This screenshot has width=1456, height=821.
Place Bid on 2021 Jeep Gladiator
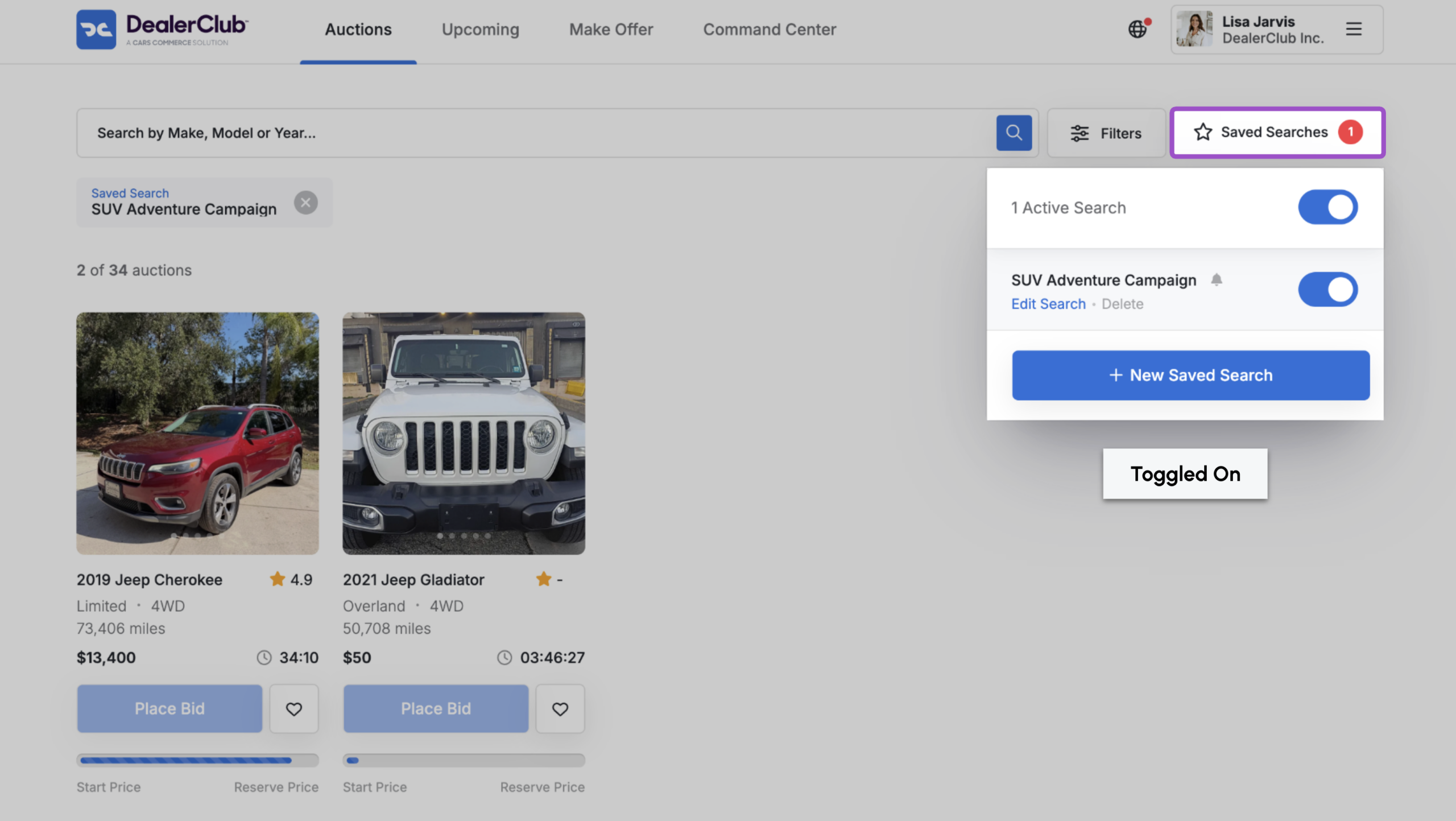tap(436, 708)
